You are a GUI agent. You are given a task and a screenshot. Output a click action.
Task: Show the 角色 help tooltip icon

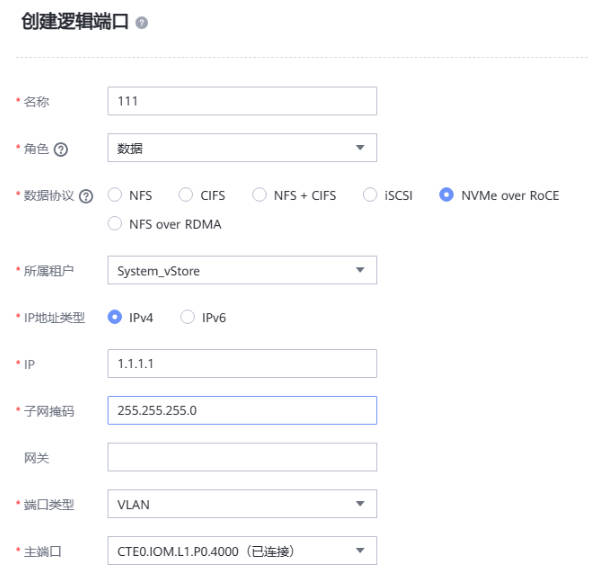(x=61, y=149)
